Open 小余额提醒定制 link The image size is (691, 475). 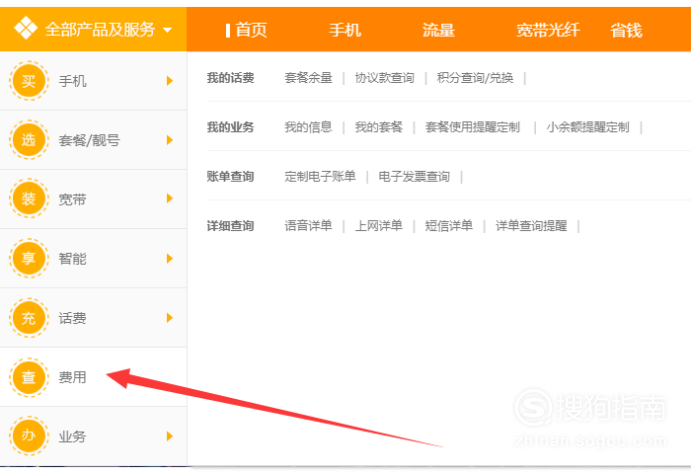pyautogui.click(x=588, y=127)
